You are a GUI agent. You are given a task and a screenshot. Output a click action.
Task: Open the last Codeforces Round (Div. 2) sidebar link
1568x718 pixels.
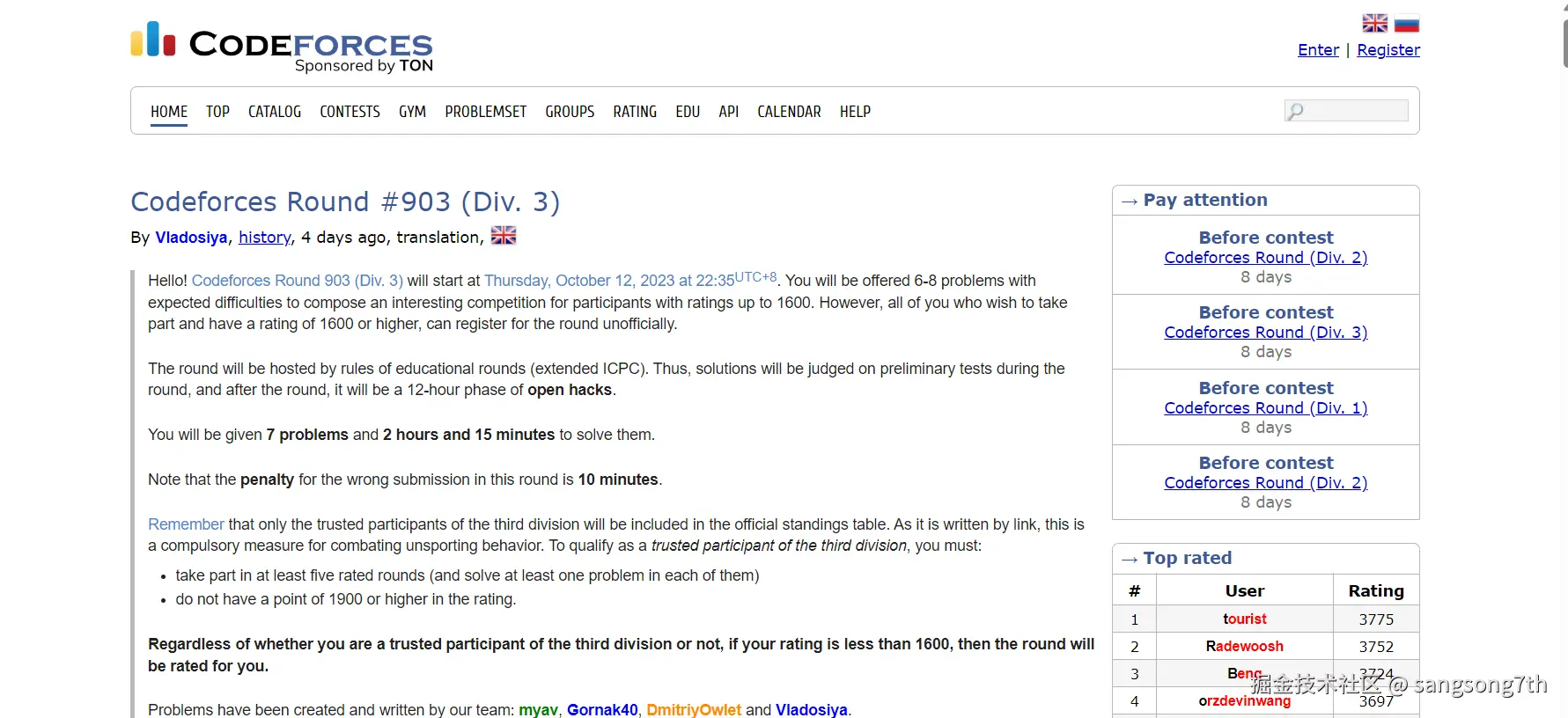pyautogui.click(x=1266, y=483)
